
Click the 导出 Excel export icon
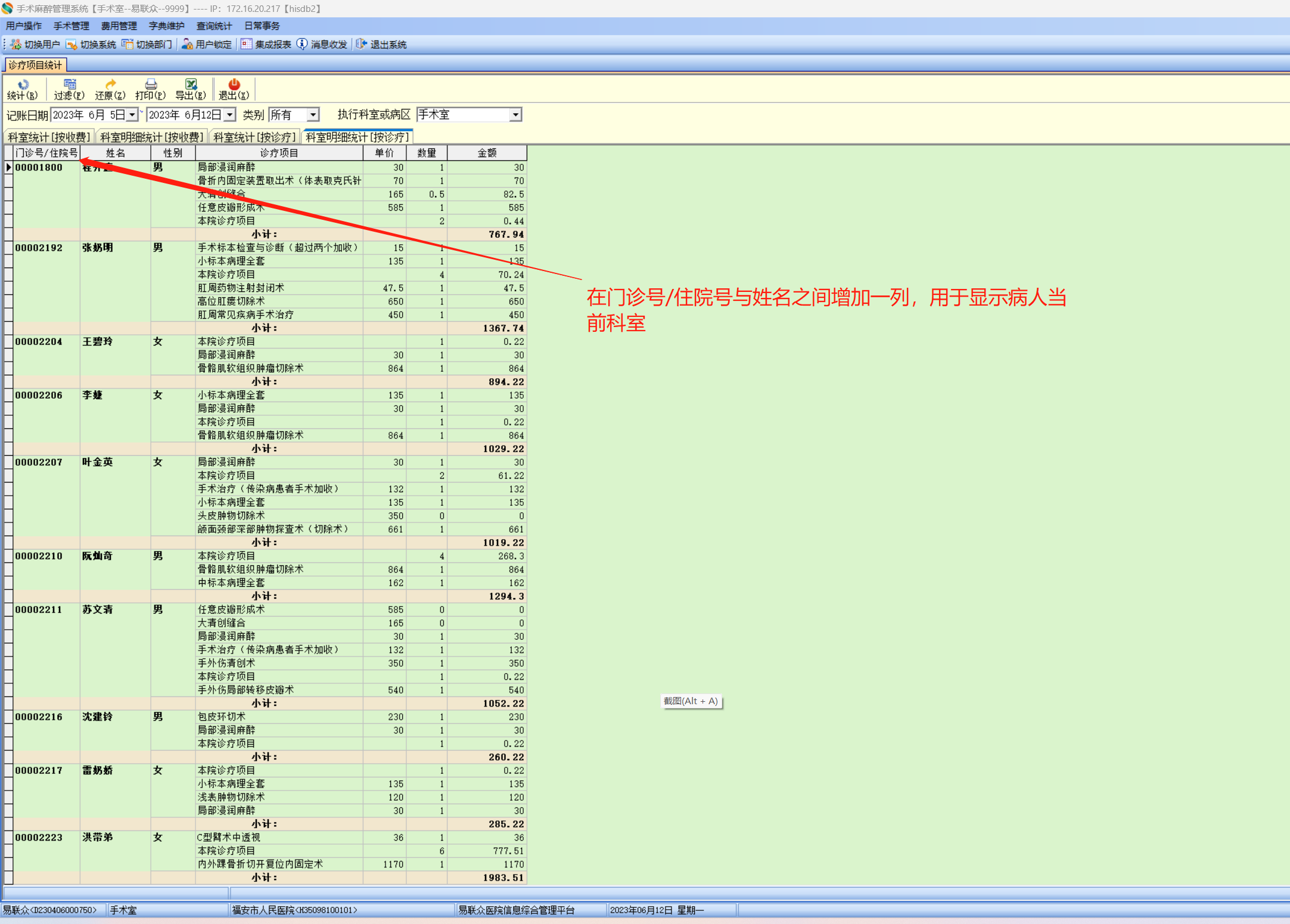pyautogui.click(x=191, y=85)
